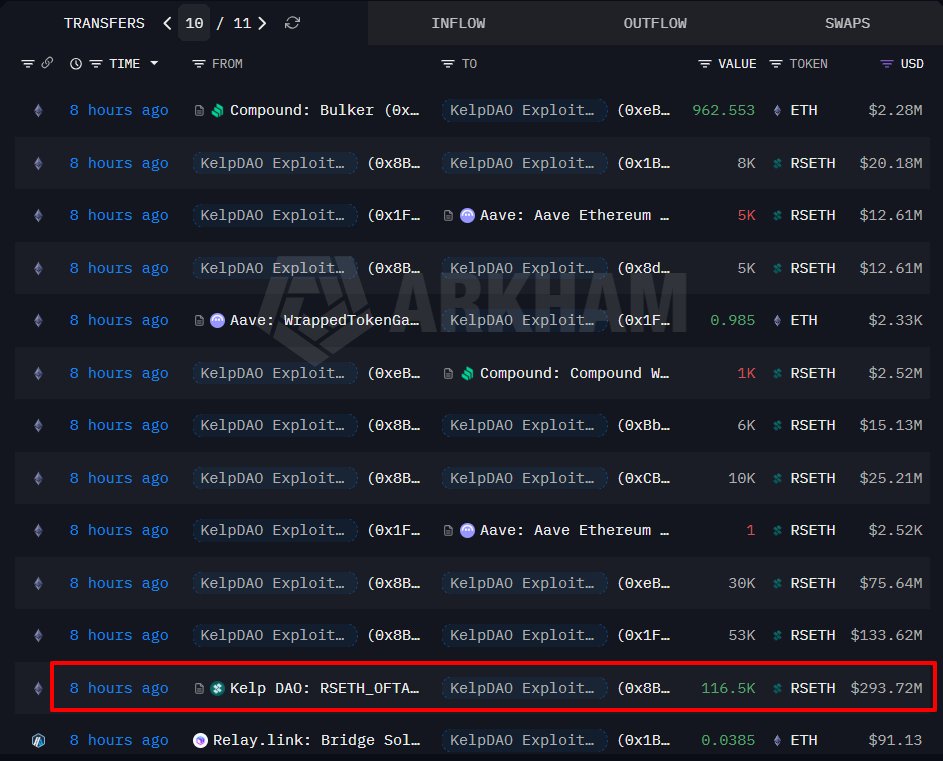
Task: Click the (0xBb... recipient address
Action: (x=644, y=426)
